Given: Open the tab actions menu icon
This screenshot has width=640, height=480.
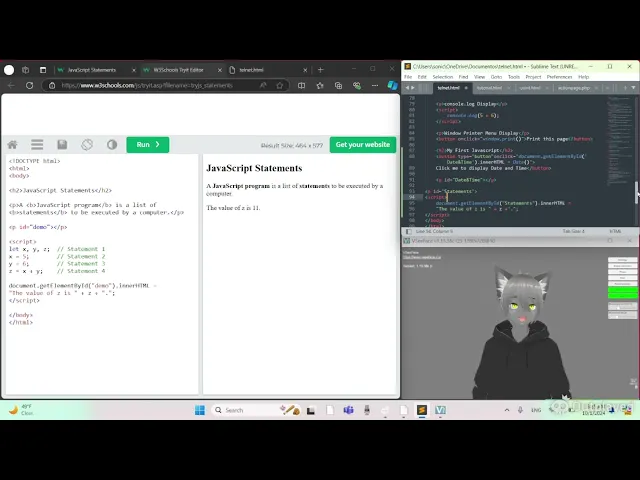Looking at the screenshot, I should [43, 70].
